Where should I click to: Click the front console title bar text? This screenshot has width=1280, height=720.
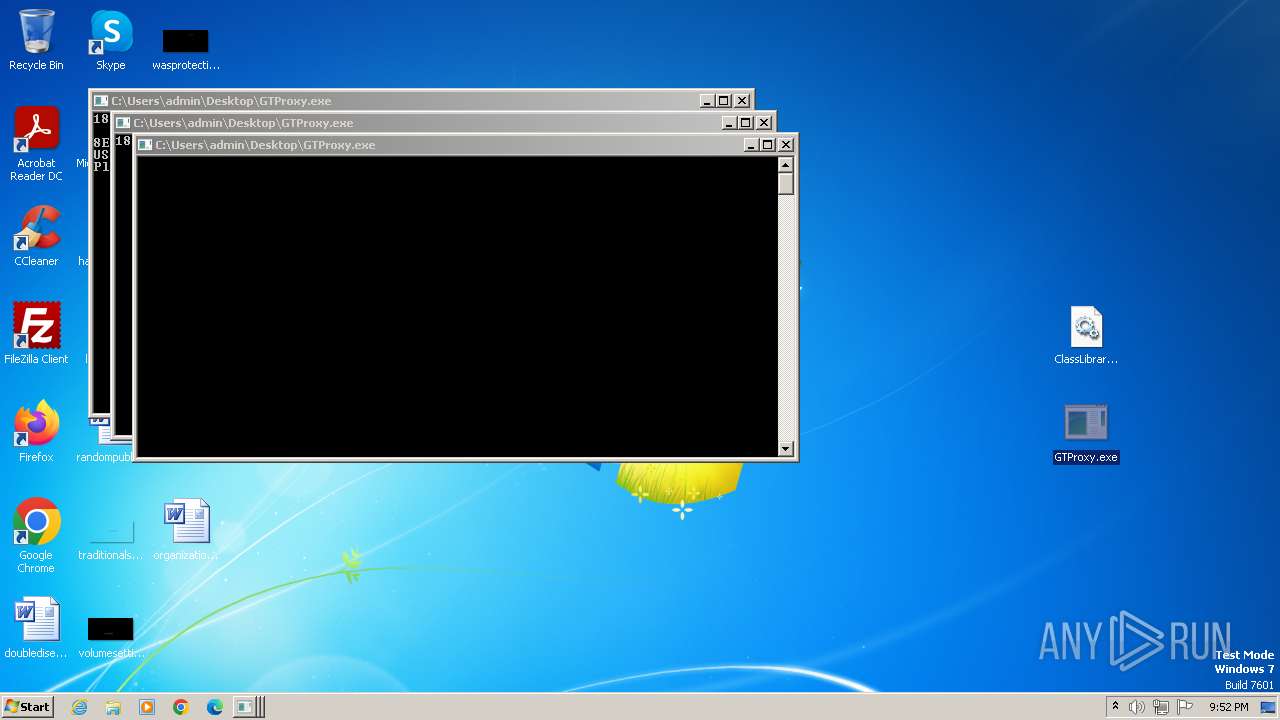coord(265,145)
